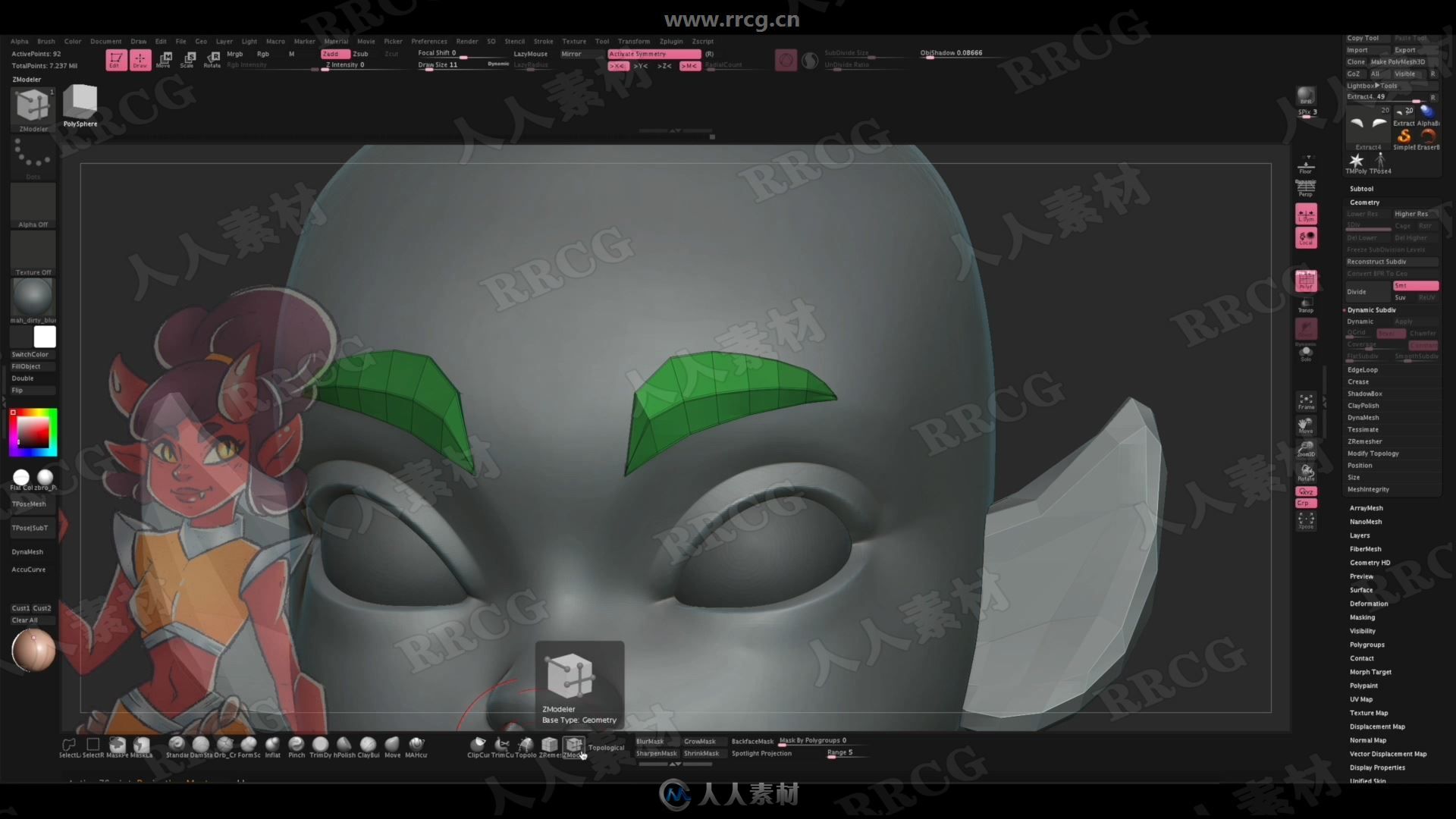The height and width of the screenshot is (819, 1456).
Task: Click the SwitchColor button
Action: (33, 354)
